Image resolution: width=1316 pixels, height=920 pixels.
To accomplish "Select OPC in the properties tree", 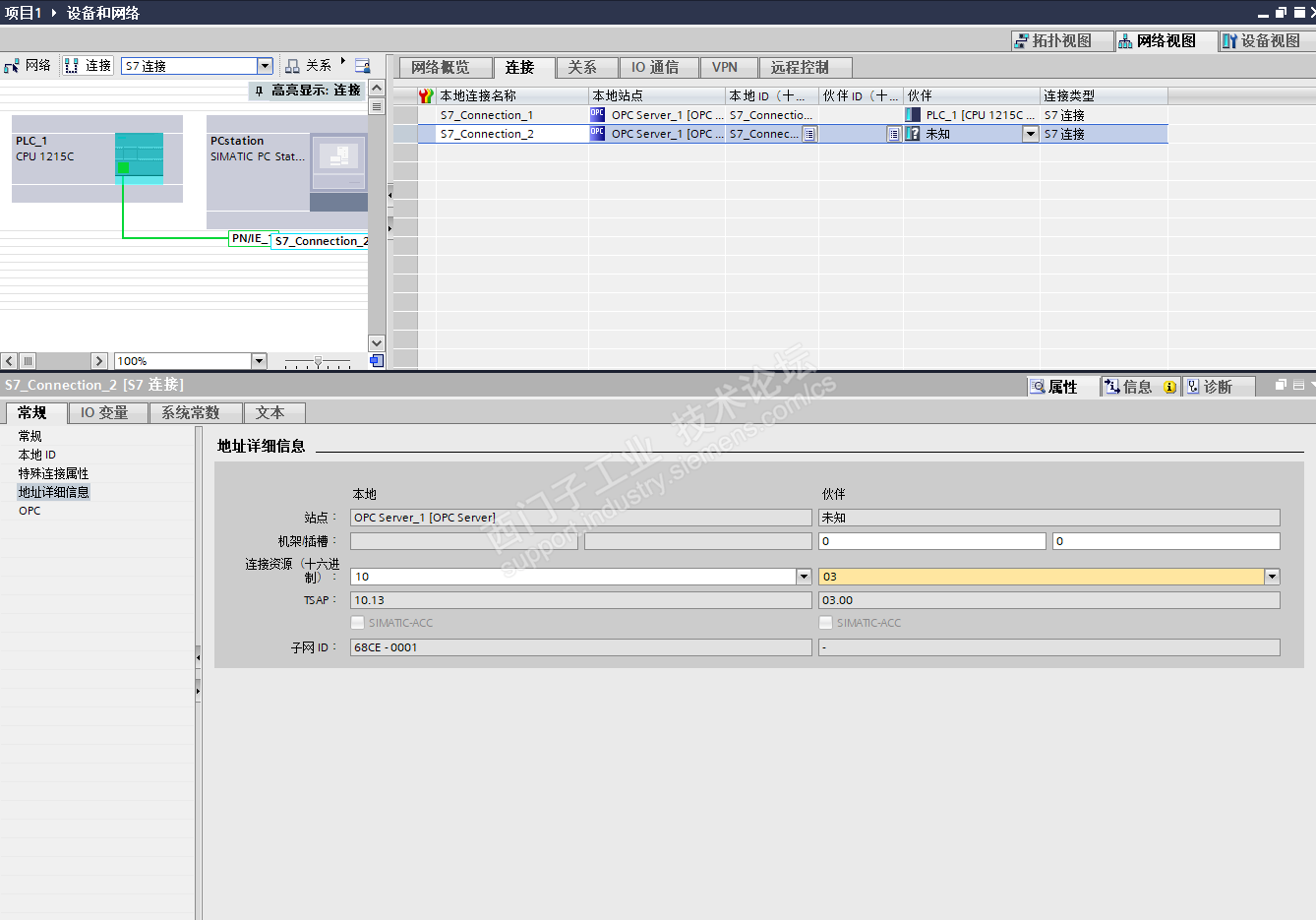I will point(30,511).
